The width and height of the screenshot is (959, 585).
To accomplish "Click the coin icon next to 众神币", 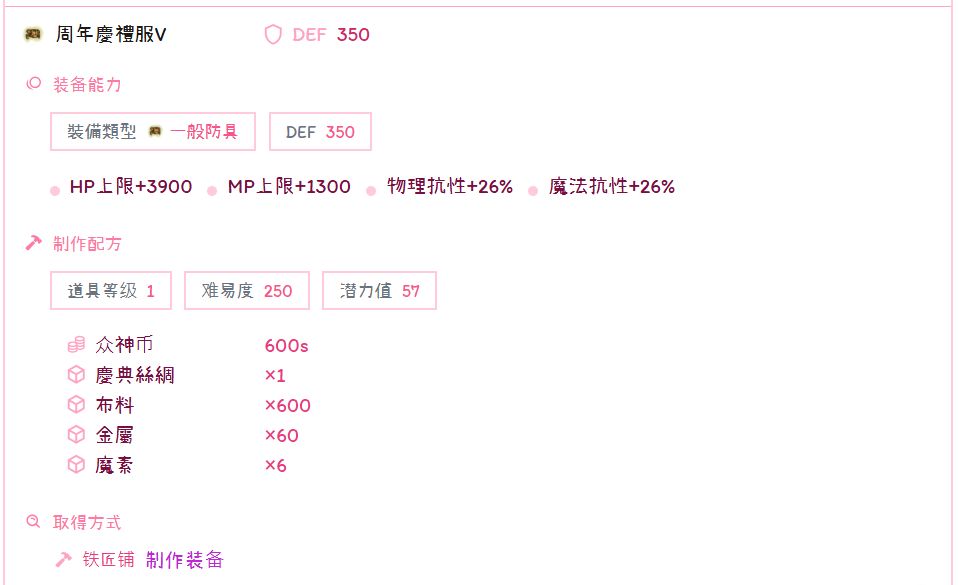I will pos(76,345).
